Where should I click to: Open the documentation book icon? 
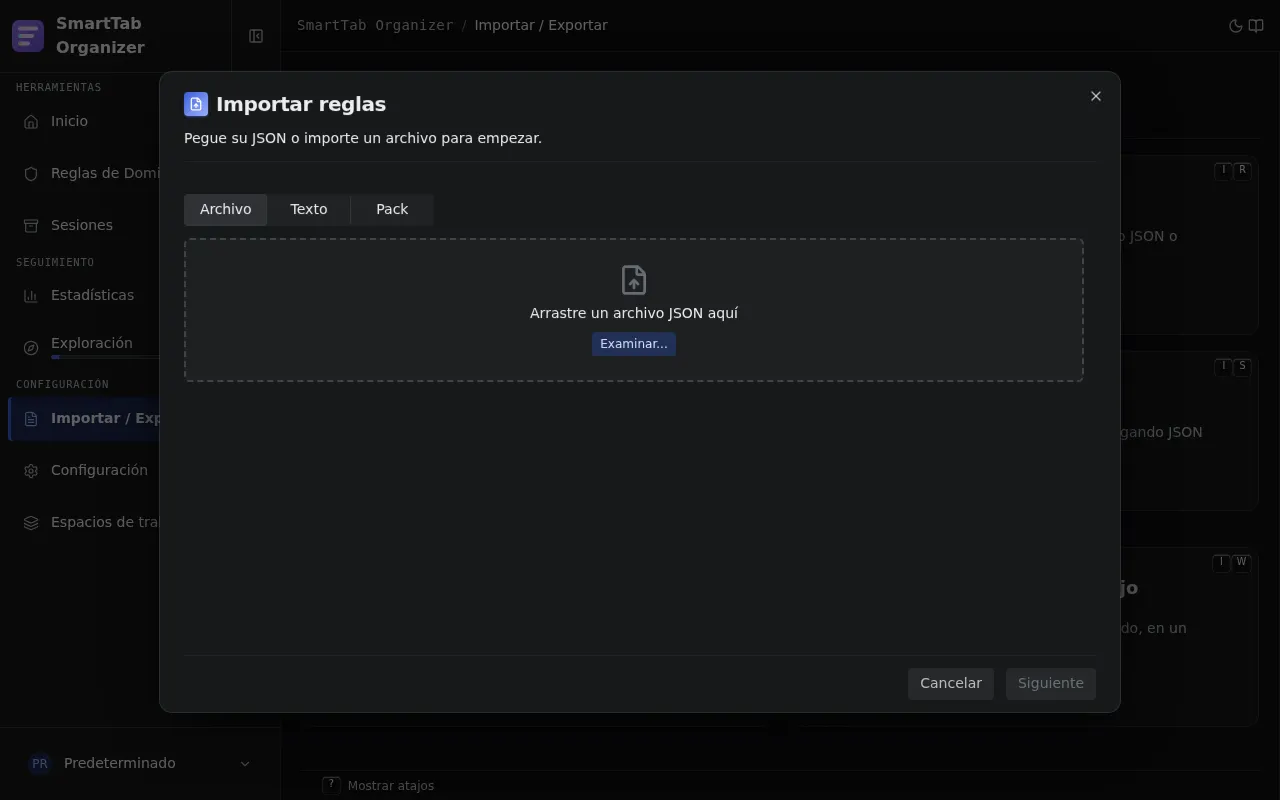[x=1256, y=26]
